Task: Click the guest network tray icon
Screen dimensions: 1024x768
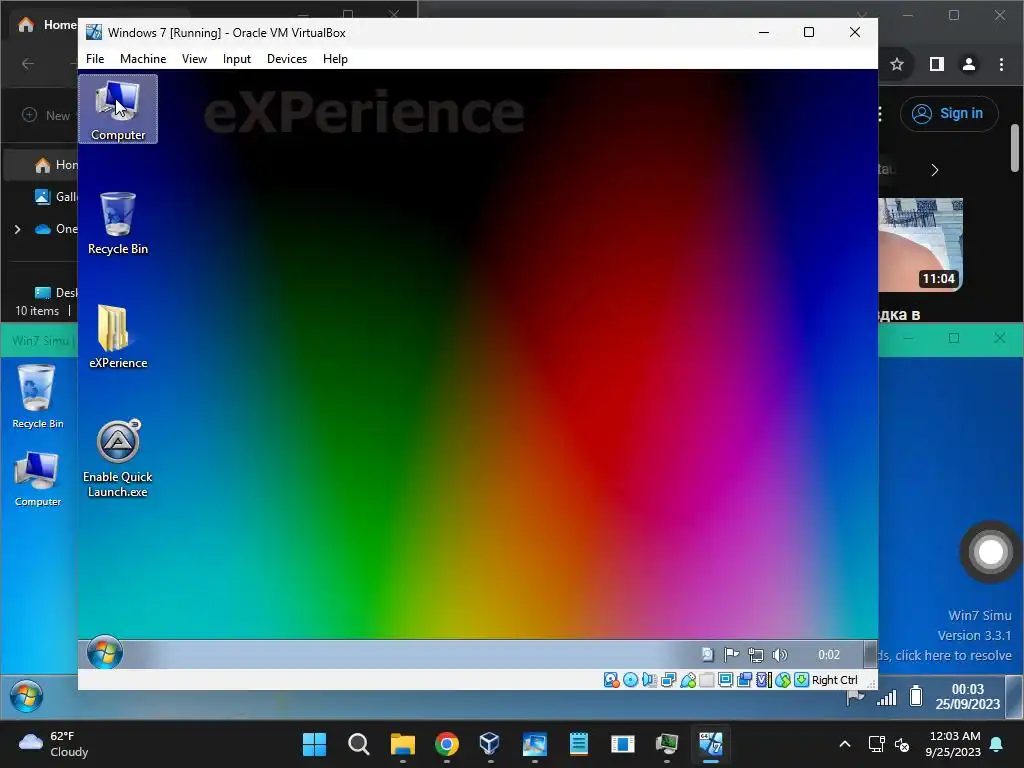Action: tap(756, 654)
